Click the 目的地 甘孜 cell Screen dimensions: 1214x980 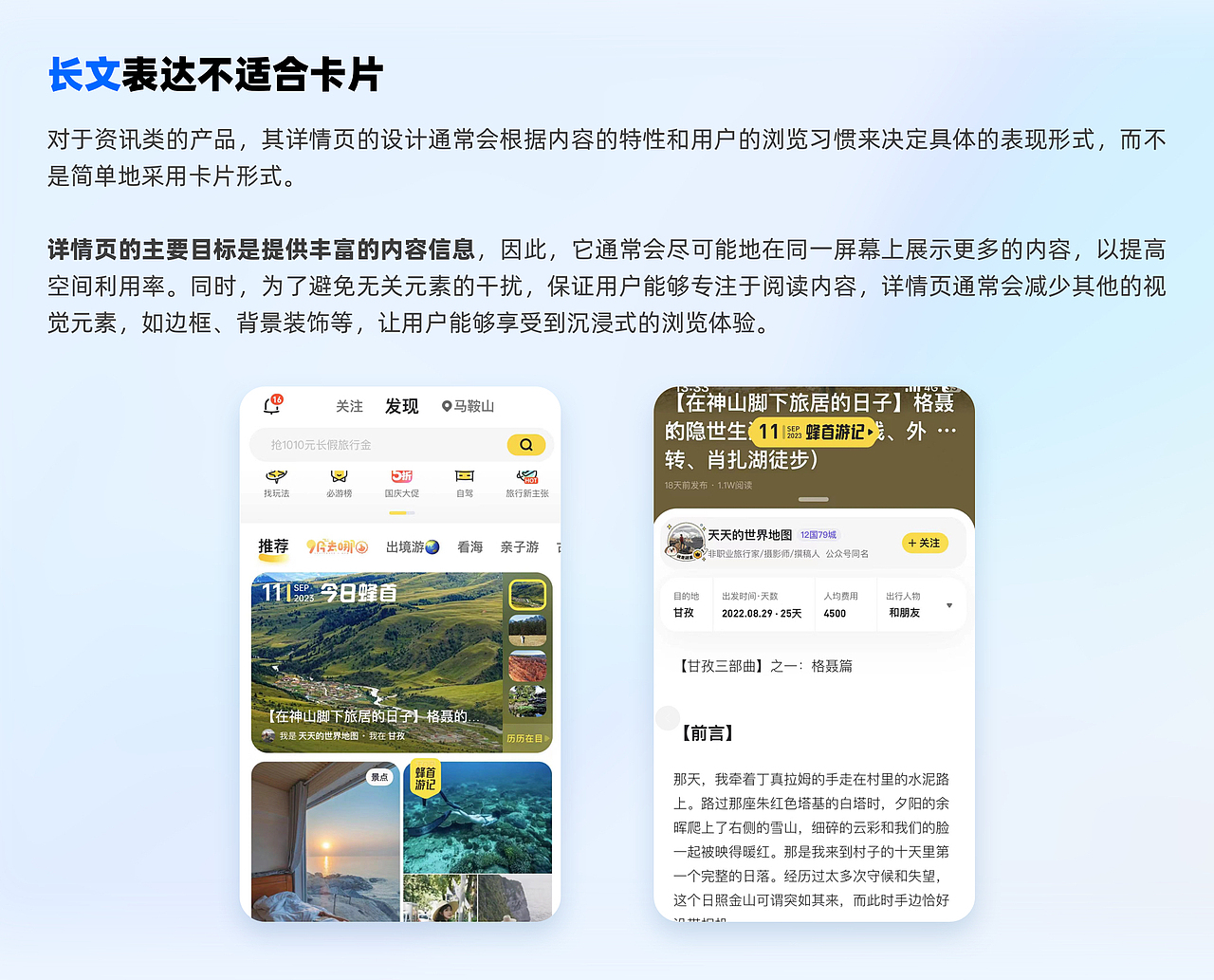(686, 604)
